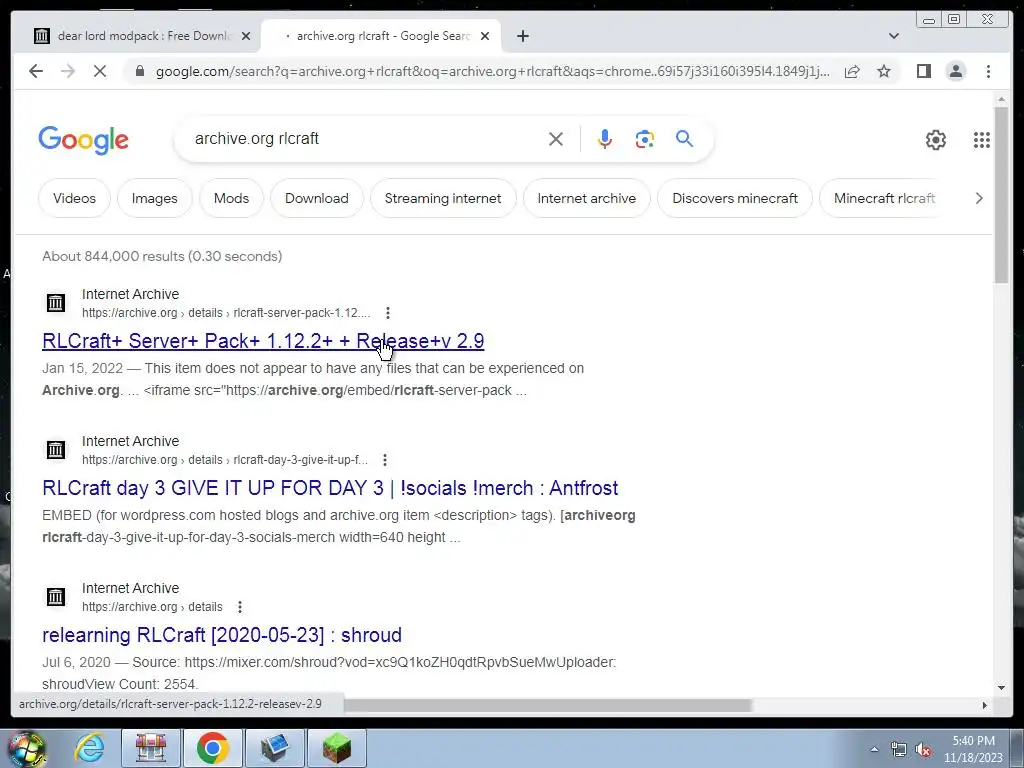Open the taskbar clock showing 5:40 PM
1024x768 pixels.
pos(973,749)
